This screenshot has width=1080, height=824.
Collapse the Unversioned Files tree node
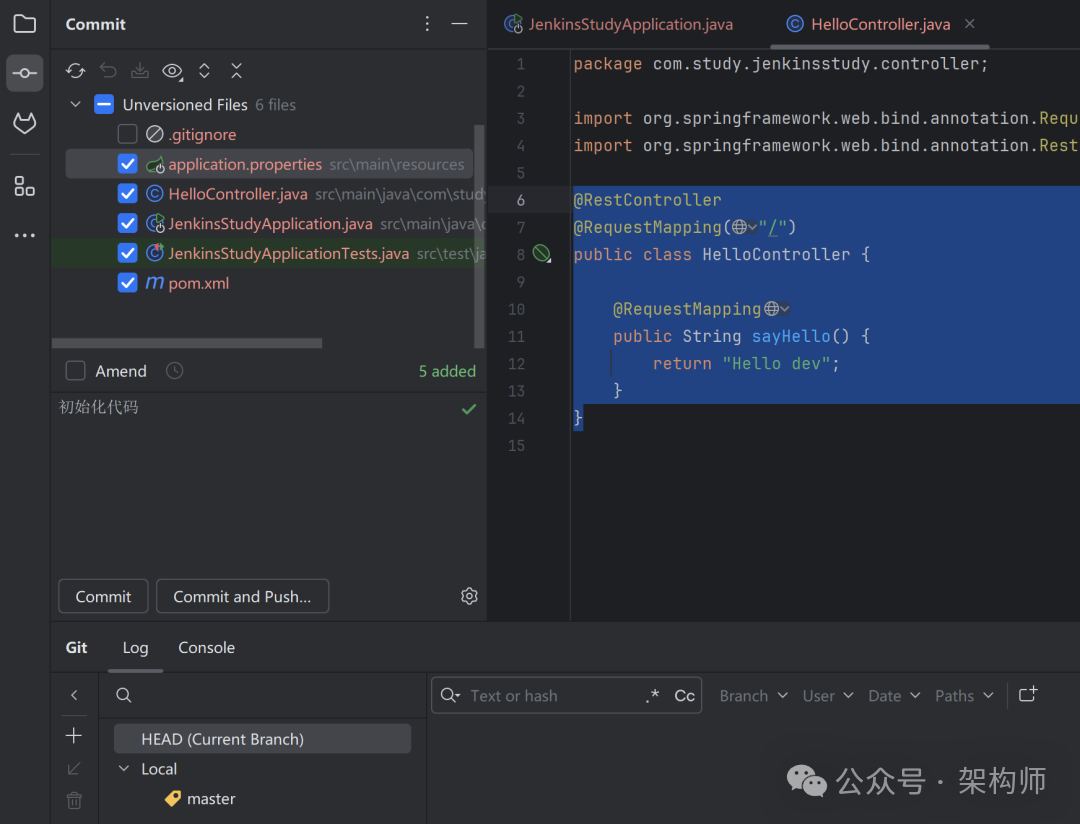(76, 104)
